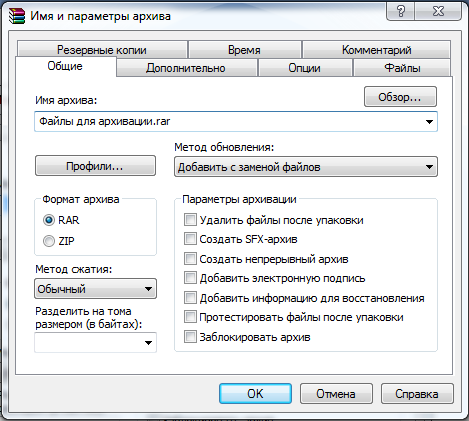Image resolution: width=469 pixels, height=421 pixels.
Task: Click the Обзор... browse button
Action: pos(400,97)
